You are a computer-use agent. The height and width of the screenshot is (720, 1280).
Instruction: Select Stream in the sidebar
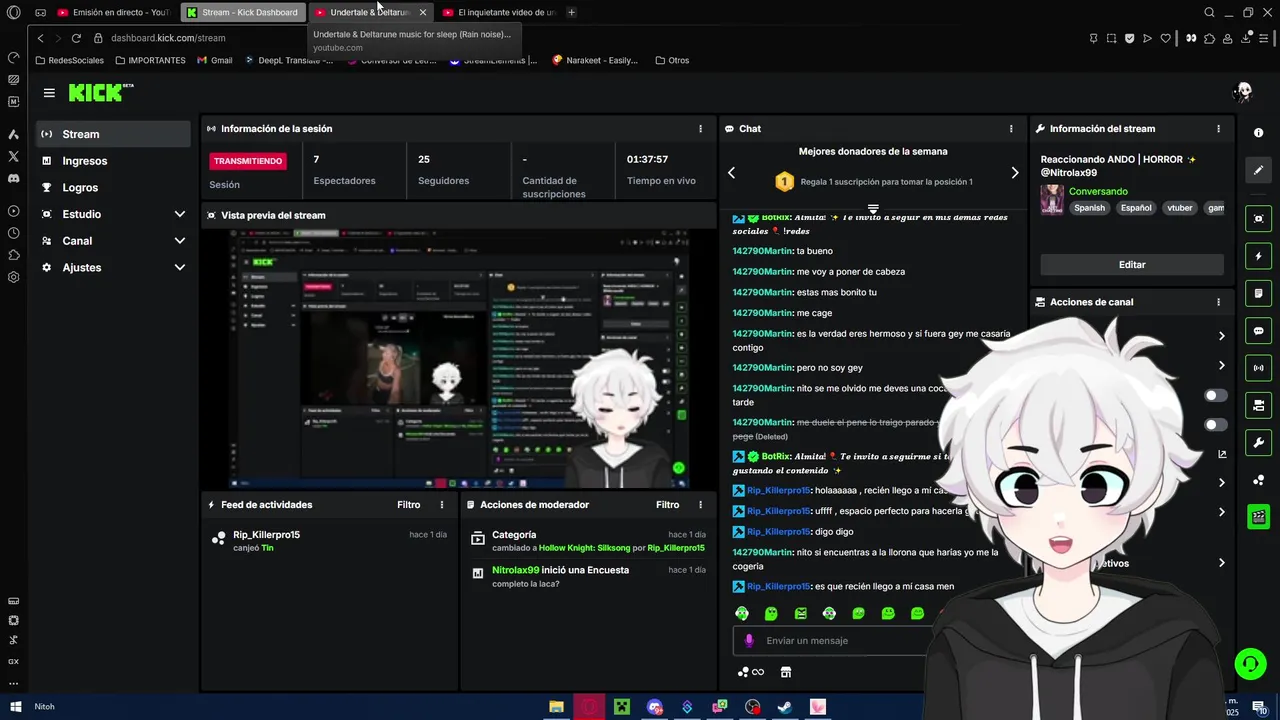[113, 134]
